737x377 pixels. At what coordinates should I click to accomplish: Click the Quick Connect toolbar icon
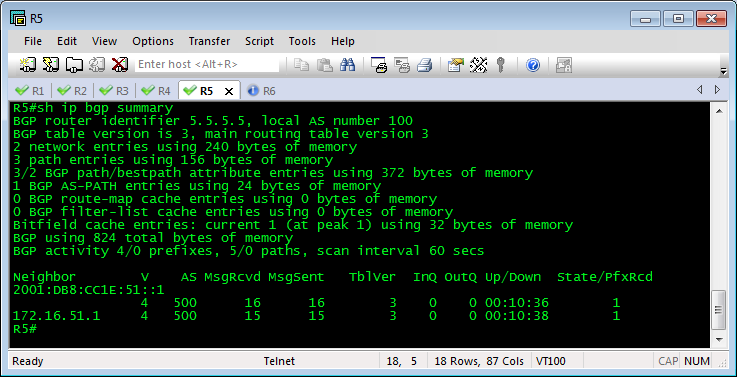51,64
